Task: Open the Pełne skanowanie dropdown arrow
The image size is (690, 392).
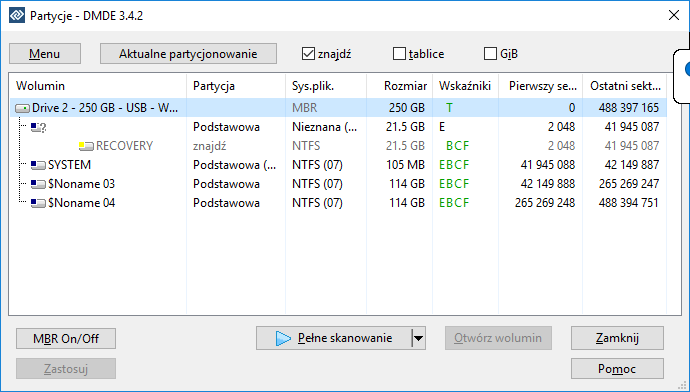Action: (418, 338)
